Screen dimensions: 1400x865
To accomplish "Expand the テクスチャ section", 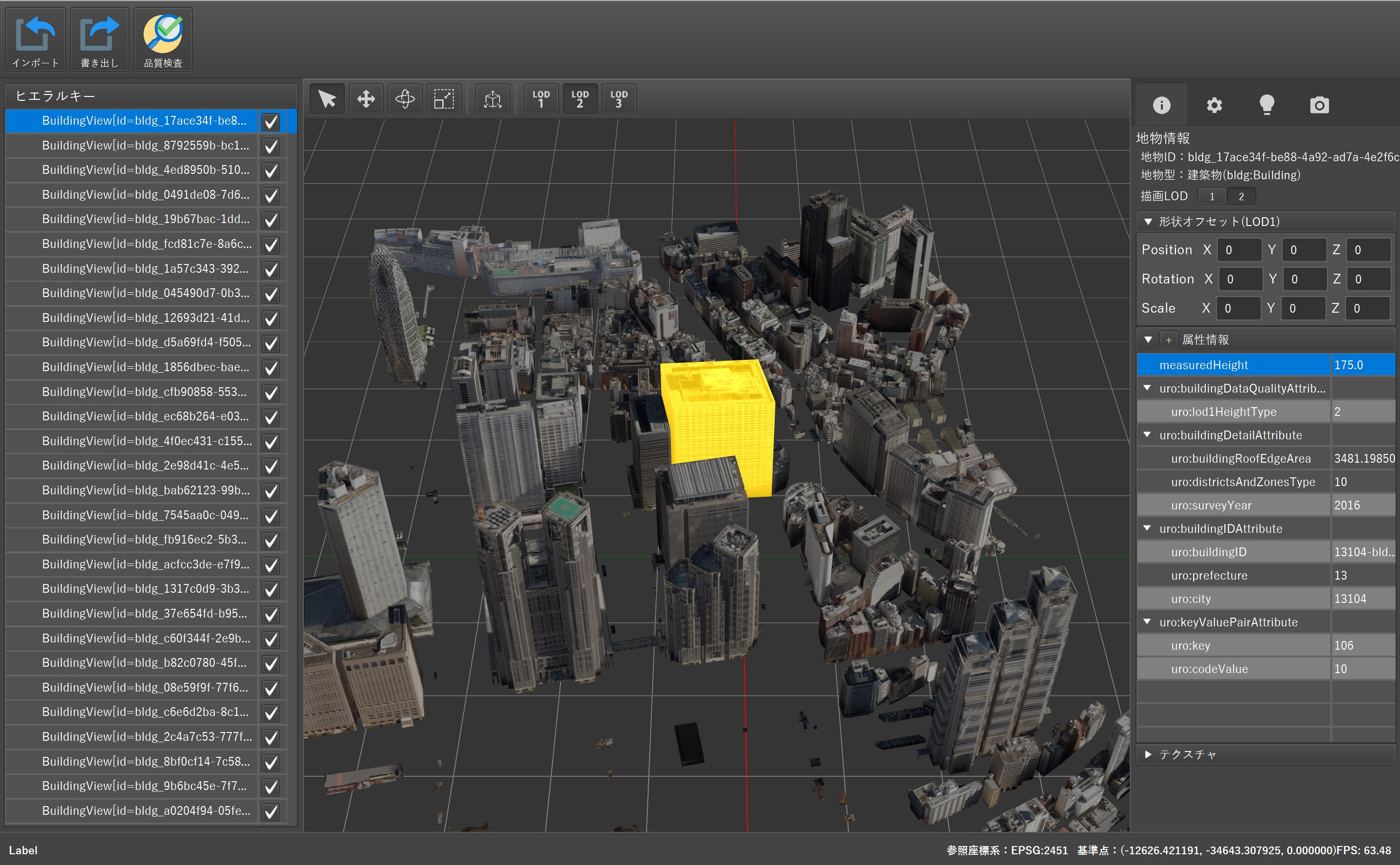I will (1148, 754).
